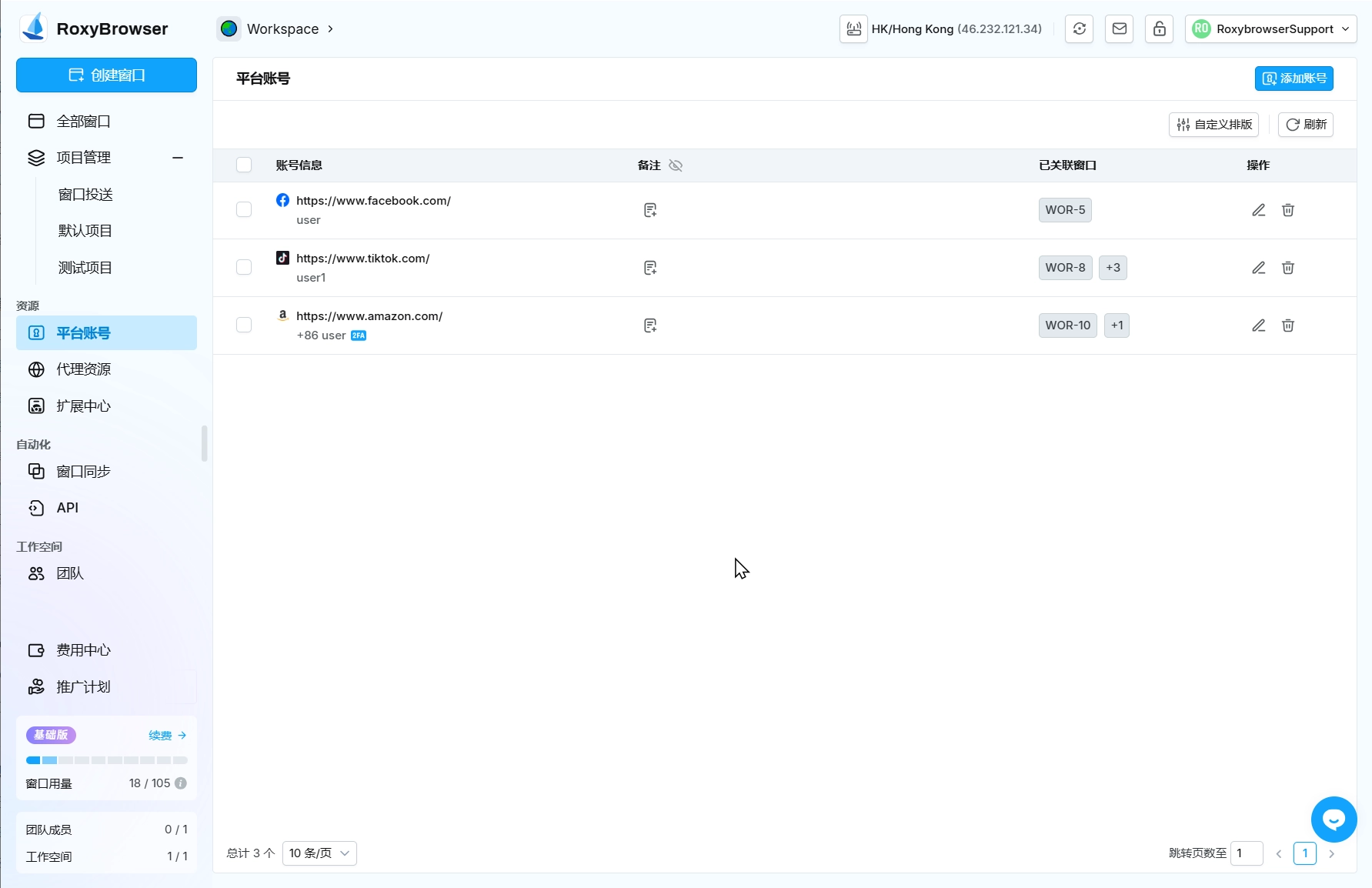This screenshot has width=1372, height=888.
Task: Click the edit pencil for the Facebook account
Action: point(1258,210)
